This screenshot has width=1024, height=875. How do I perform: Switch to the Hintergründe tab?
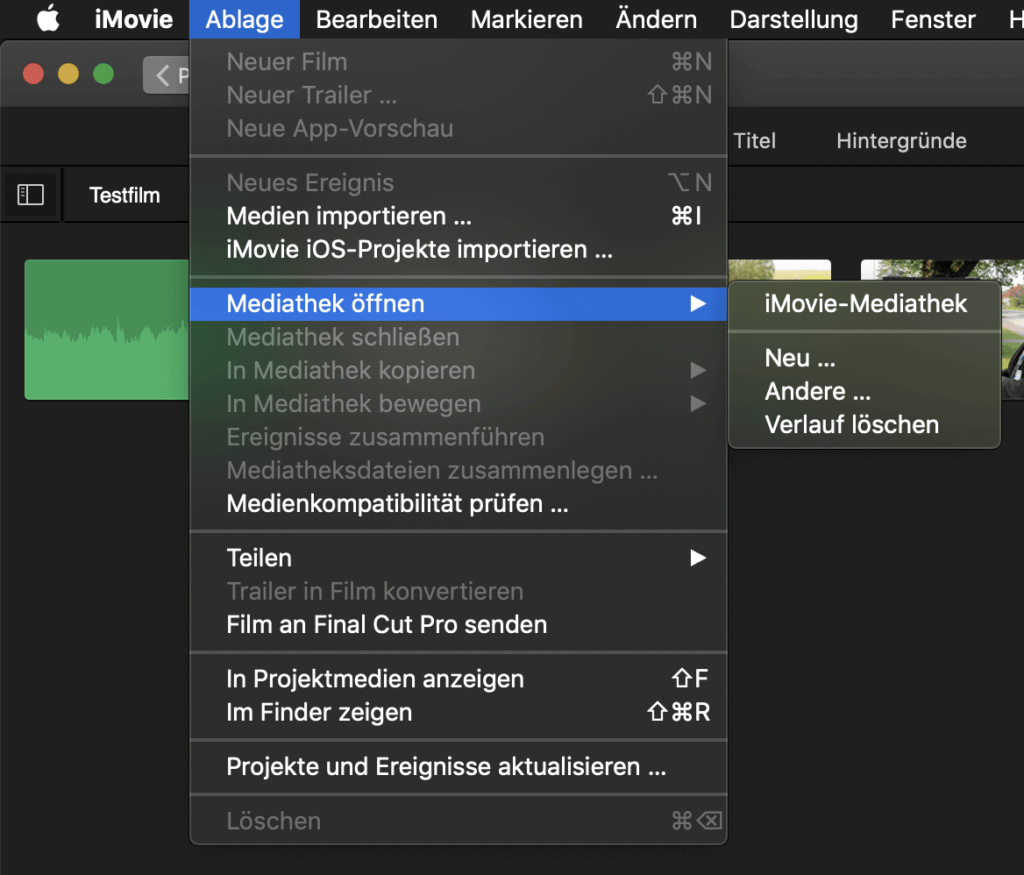[x=901, y=141]
